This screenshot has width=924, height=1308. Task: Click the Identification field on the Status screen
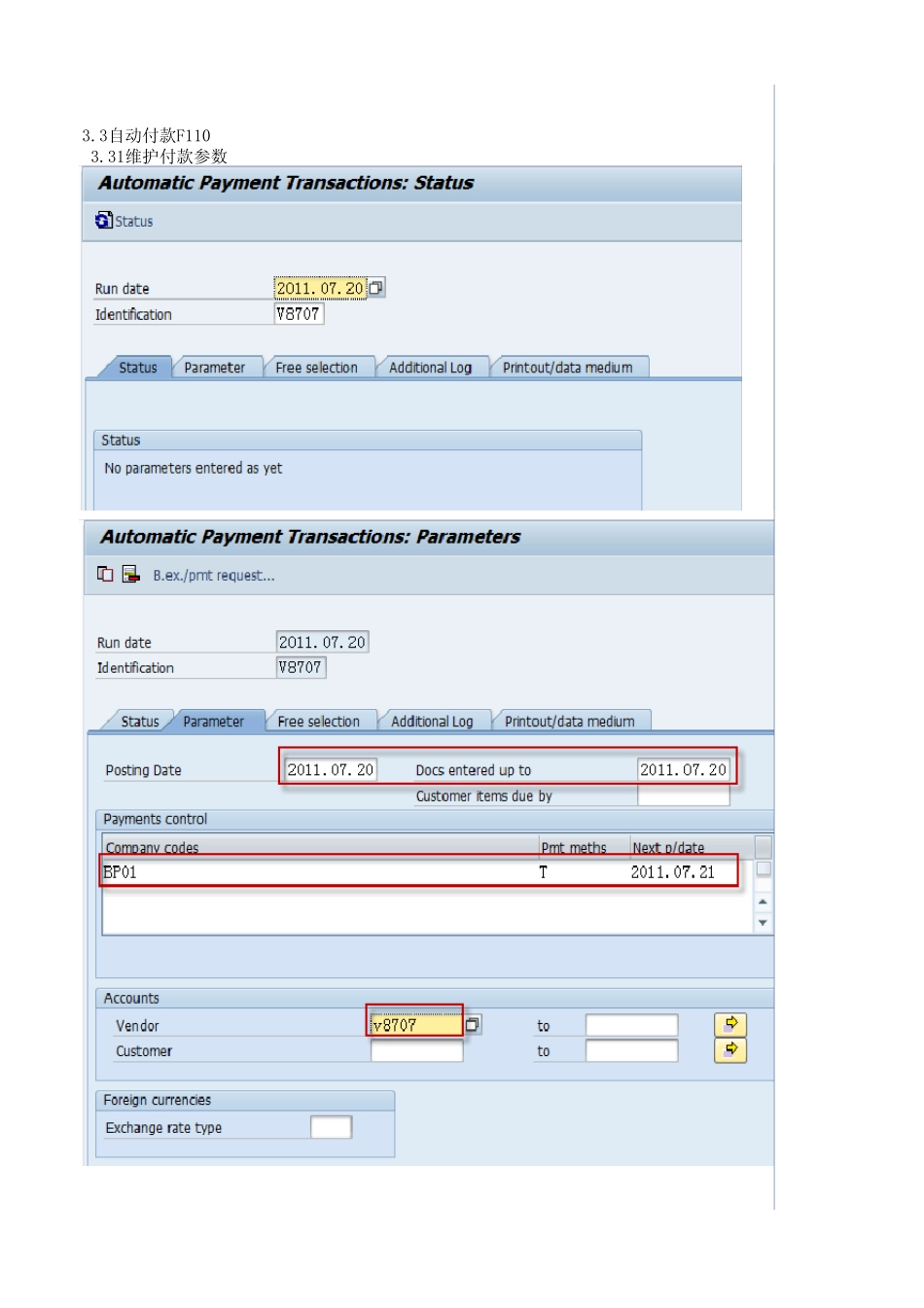[x=299, y=314]
